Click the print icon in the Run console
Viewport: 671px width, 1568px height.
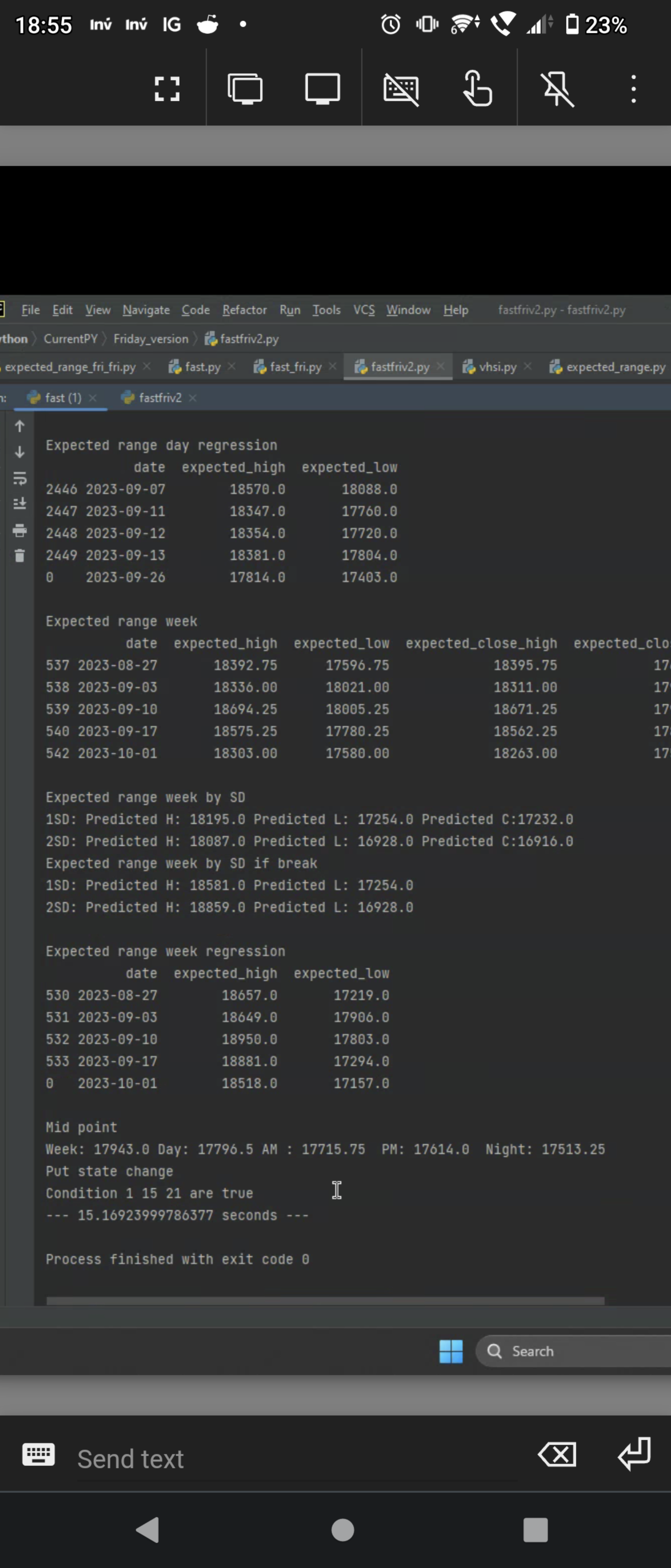20,530
